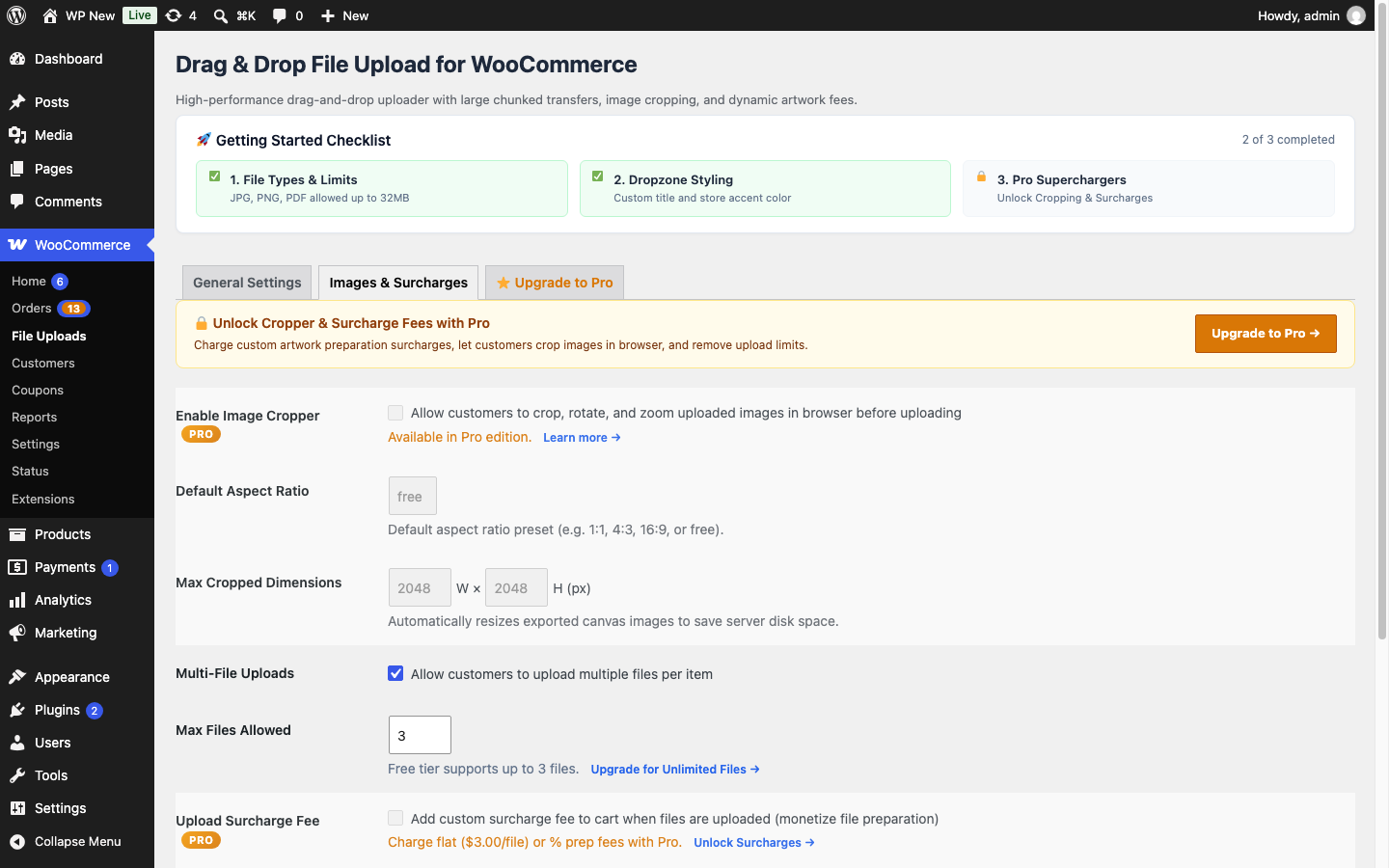This screenshot has height=868, width=1389.
Task: Click the Pro Superchargers checklist card
Action: pos(1148,188)
